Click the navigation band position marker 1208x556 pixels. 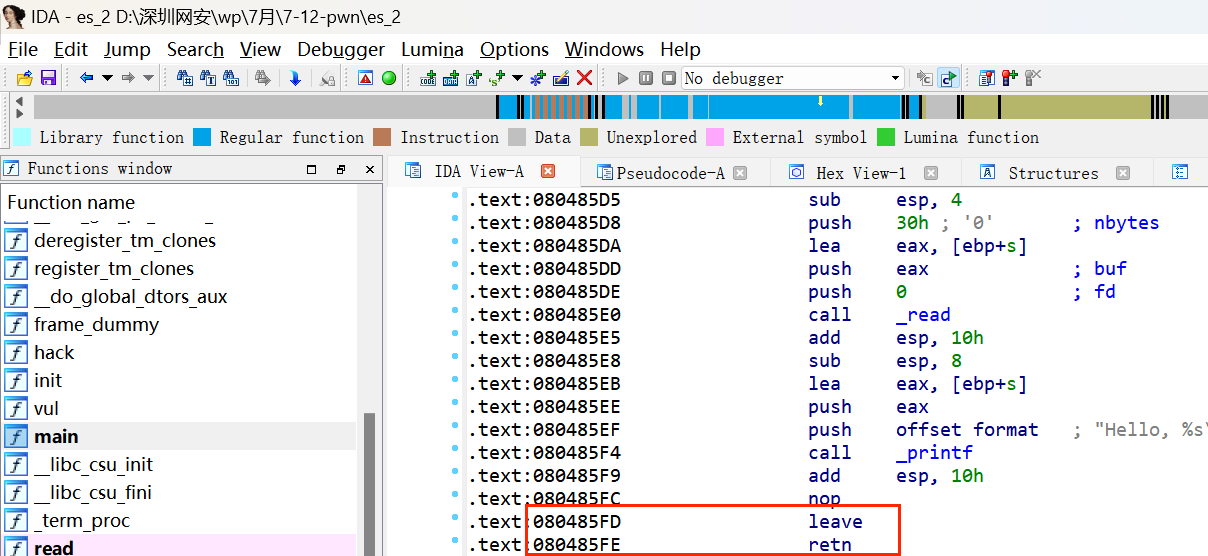point(820,101)
